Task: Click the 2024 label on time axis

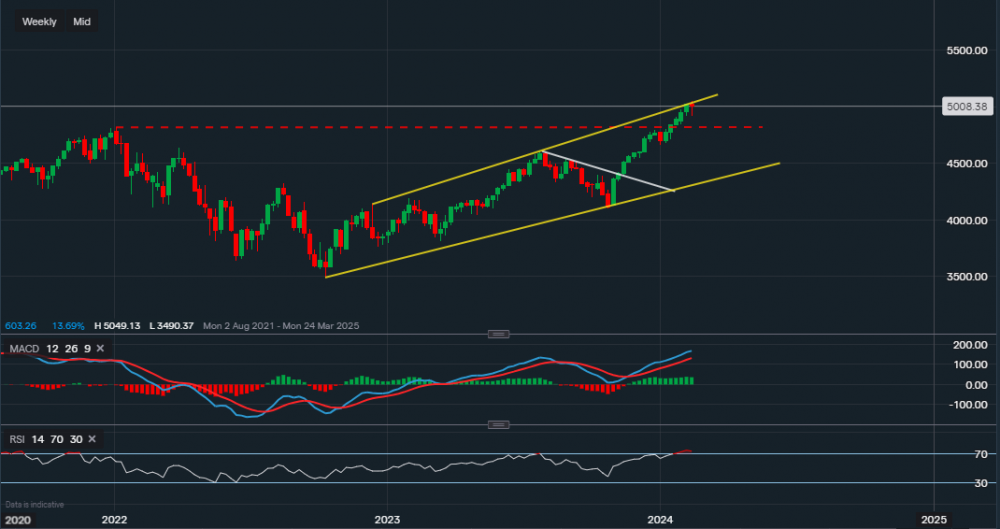Action: point(660,520)
